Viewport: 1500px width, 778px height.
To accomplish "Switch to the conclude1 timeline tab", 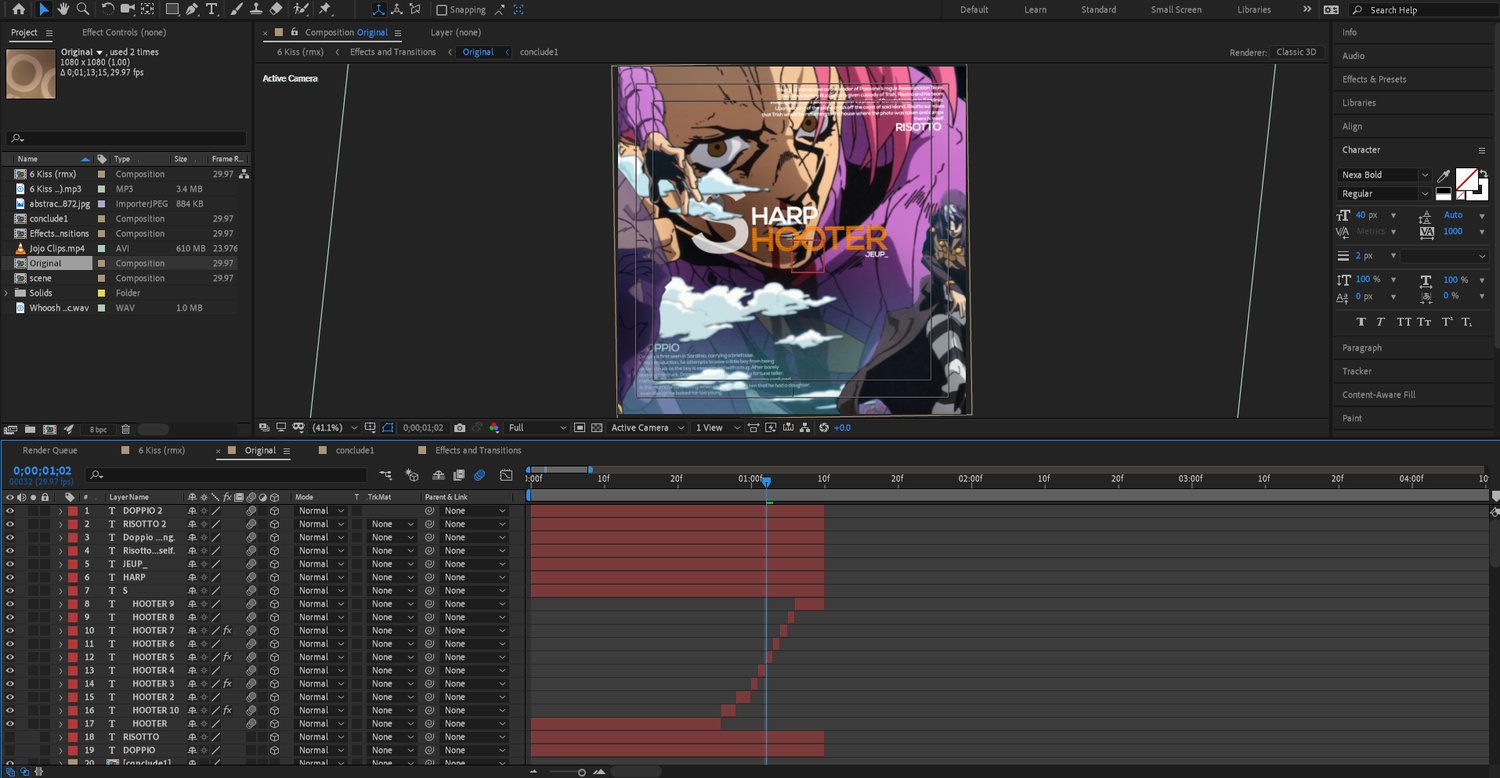I will point(354,451).
